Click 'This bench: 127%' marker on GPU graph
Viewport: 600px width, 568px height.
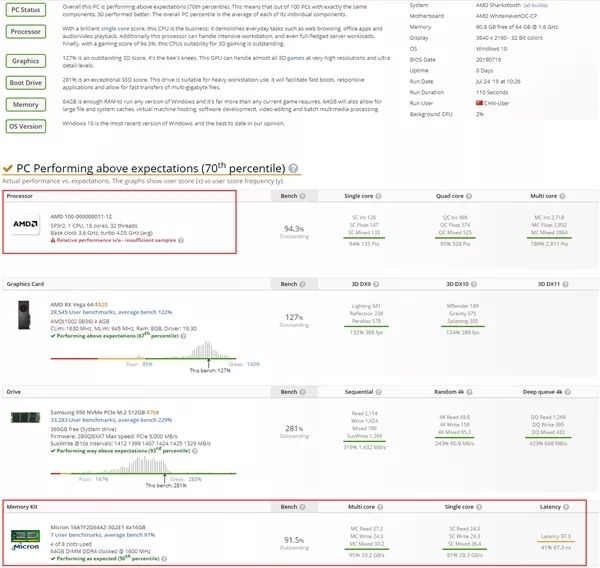click(x=210, y=371)
